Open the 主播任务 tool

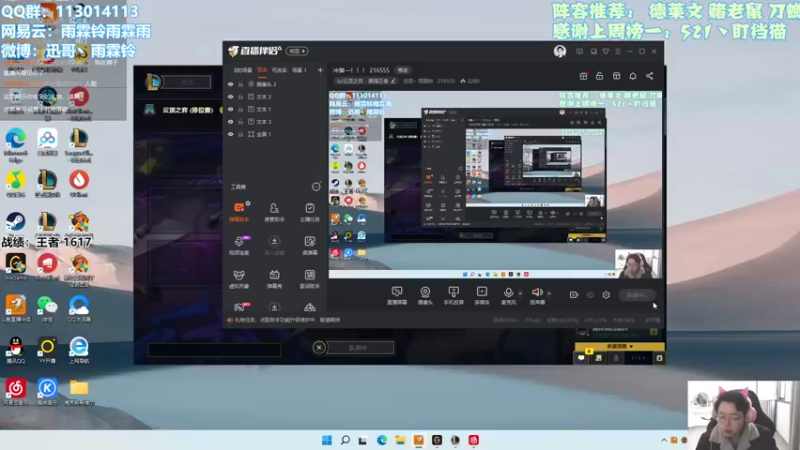click(x=310, y=211)
